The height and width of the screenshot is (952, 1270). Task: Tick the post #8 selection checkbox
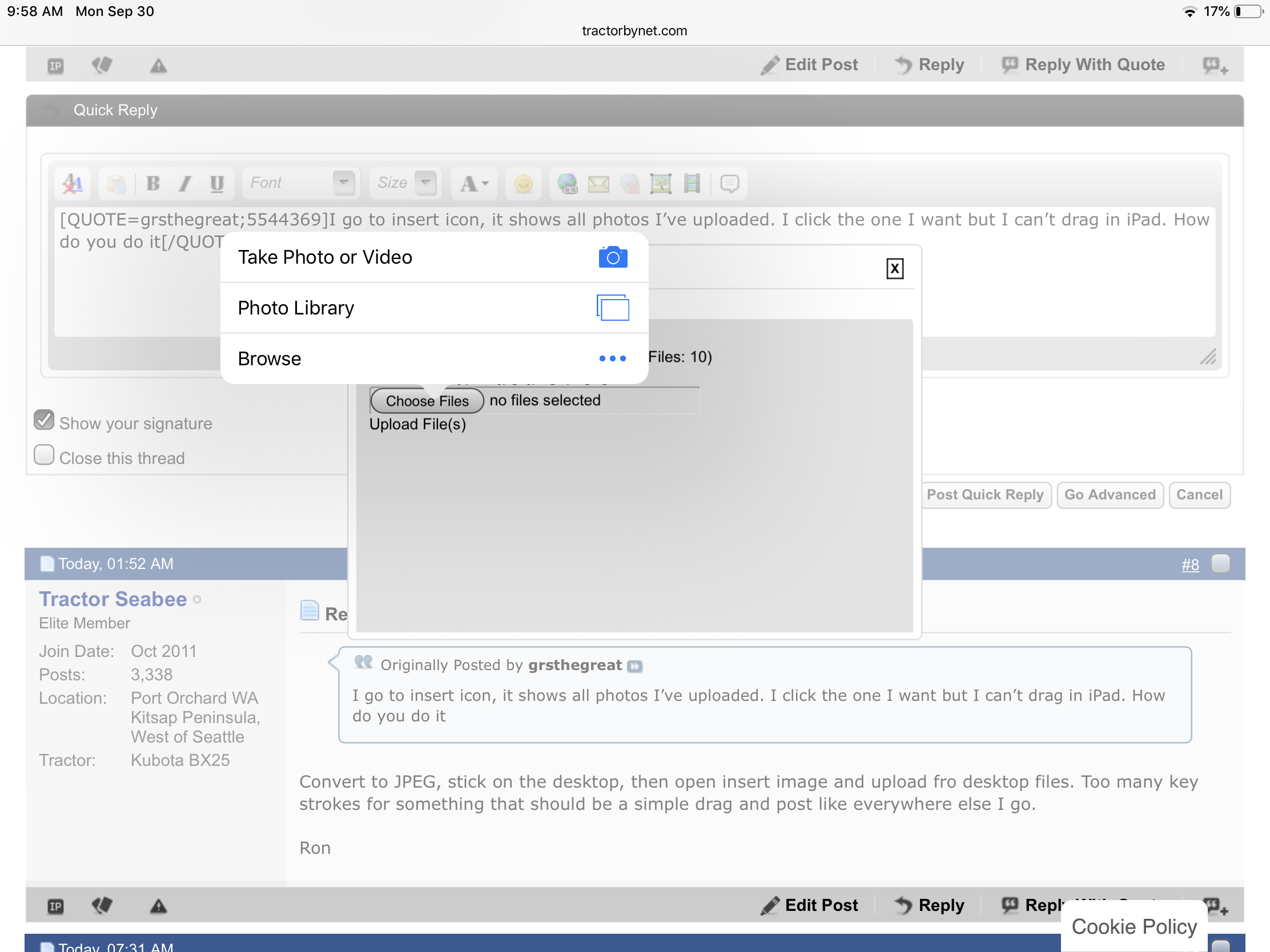1220,563
